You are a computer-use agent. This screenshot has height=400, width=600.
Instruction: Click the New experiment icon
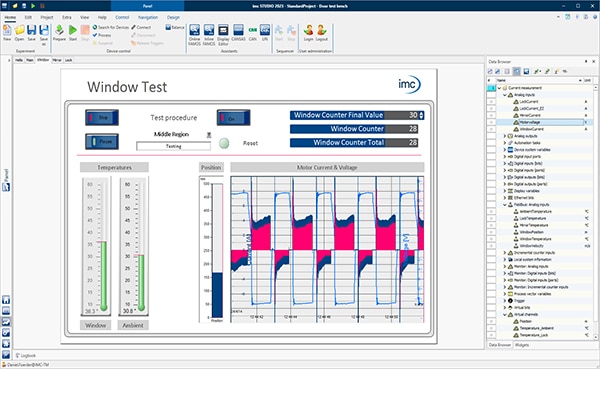point(7,33)
